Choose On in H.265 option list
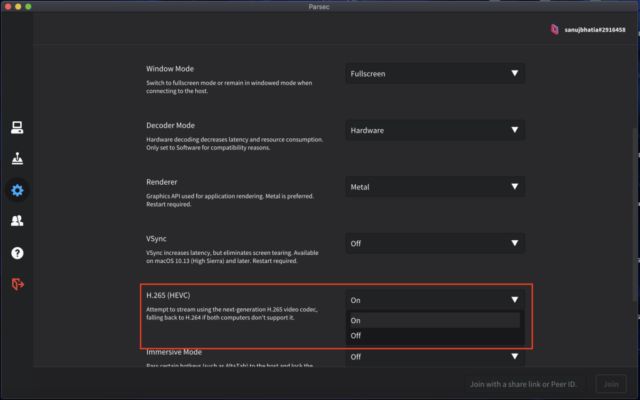This screenshot has height=400, width=640. click(x=435, y=320)
